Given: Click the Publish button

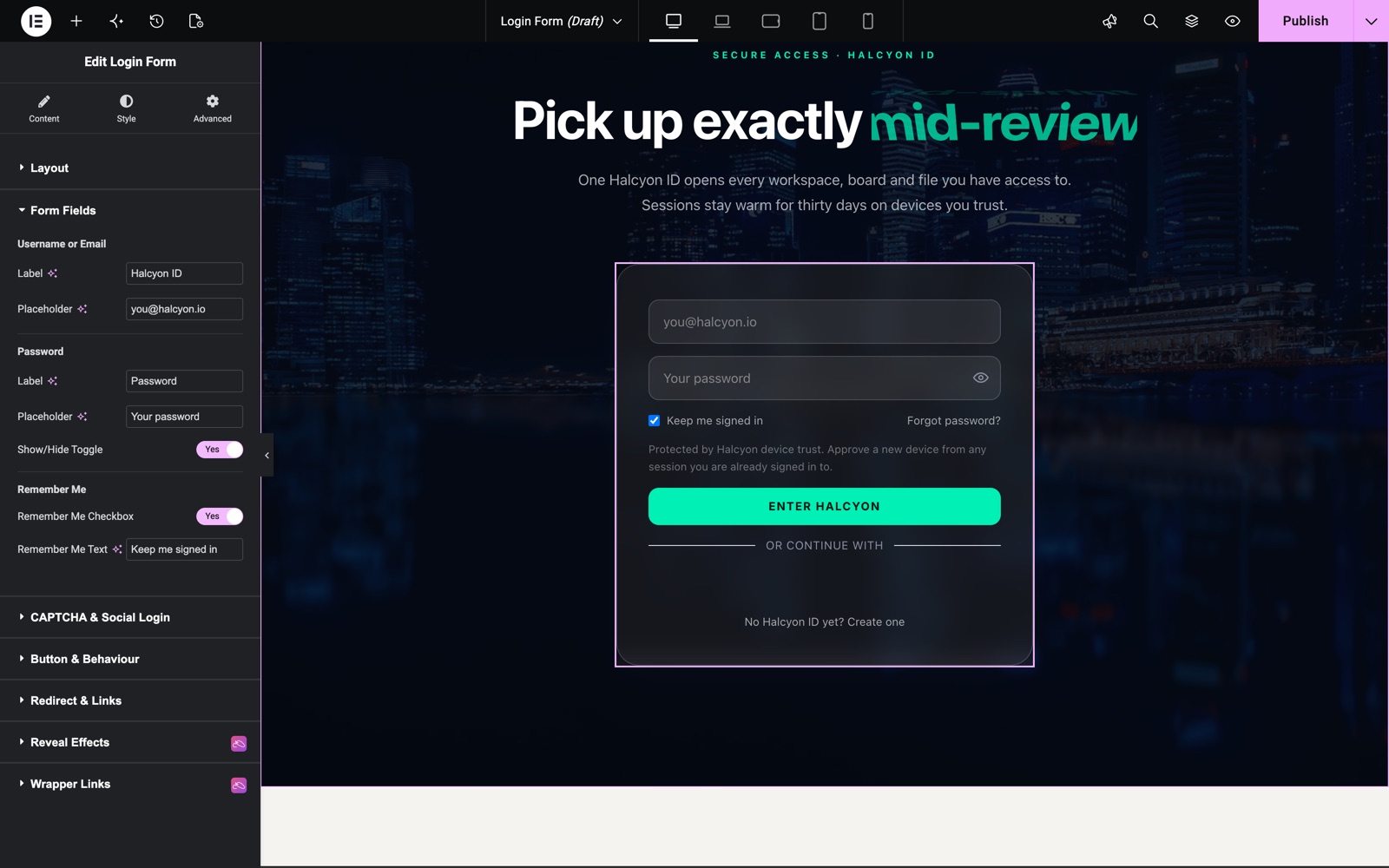Looking at the screenshot, I should [x=1306, y=21].
